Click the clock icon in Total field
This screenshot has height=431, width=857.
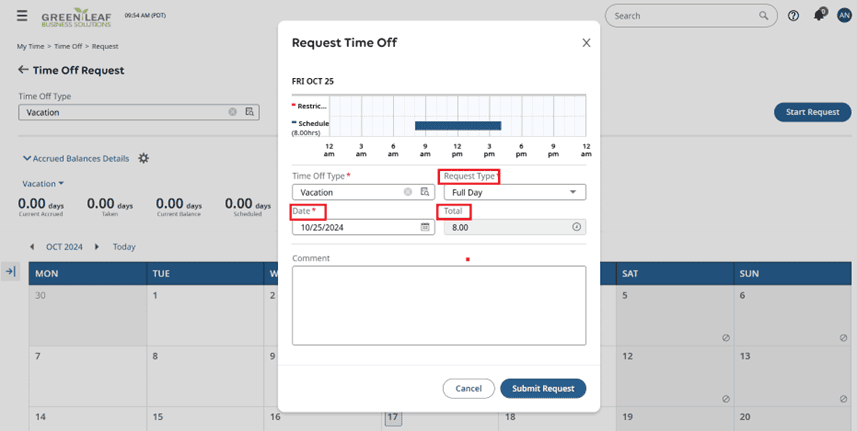(x=577, y=227)
